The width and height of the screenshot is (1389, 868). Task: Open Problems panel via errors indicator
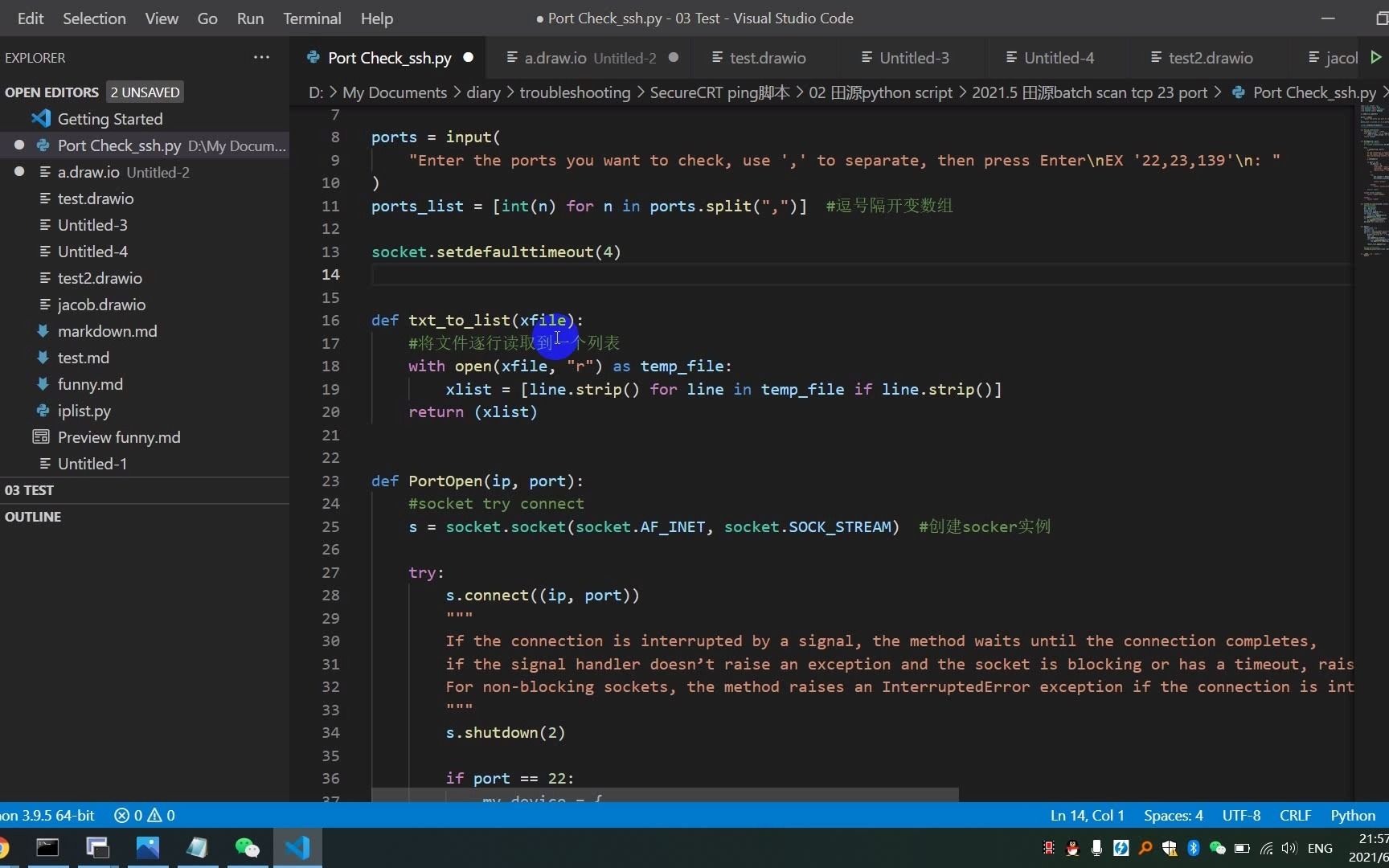[x=145, y=815]
